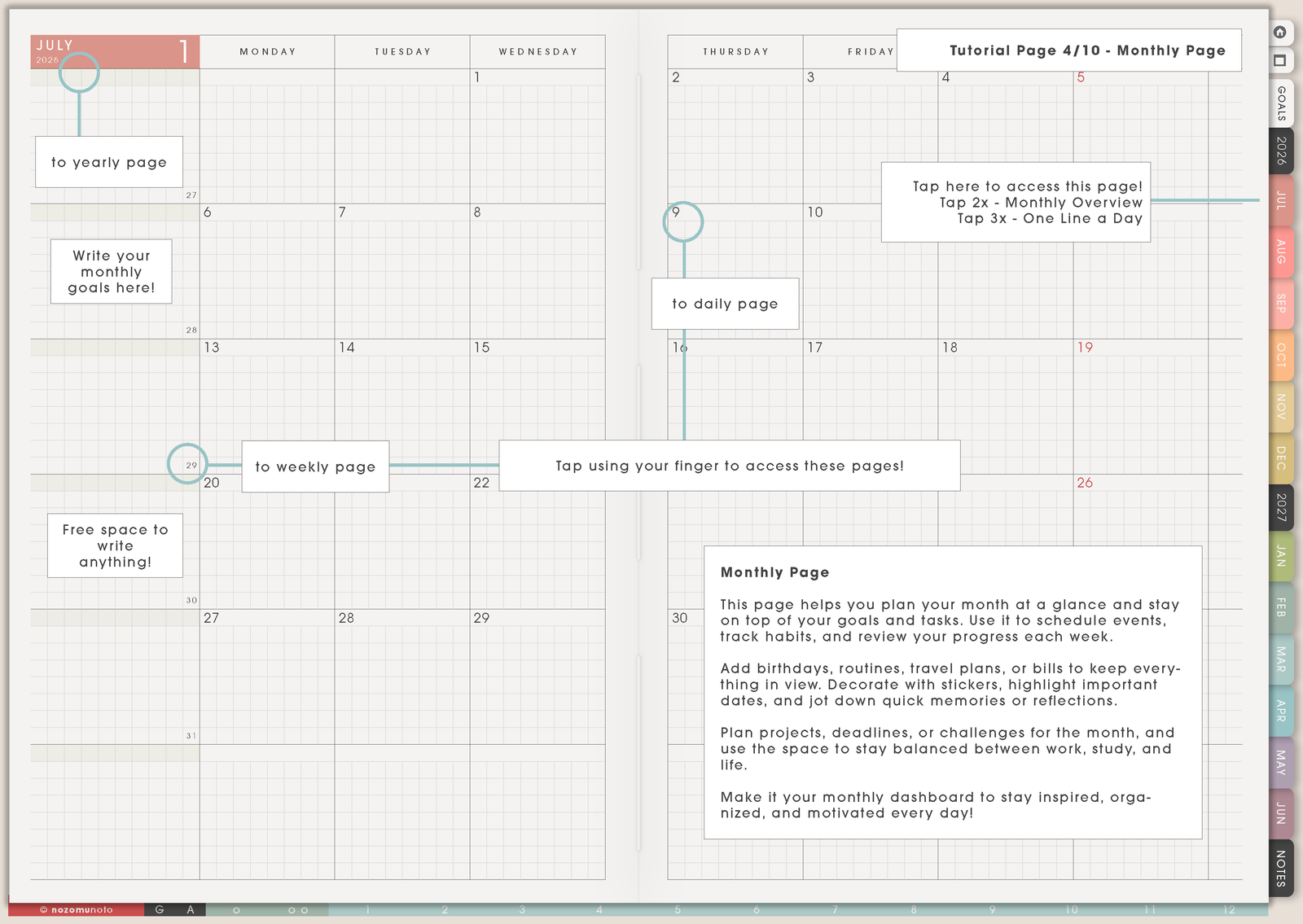Open the FEB month tab

[x=1281, y=607]
